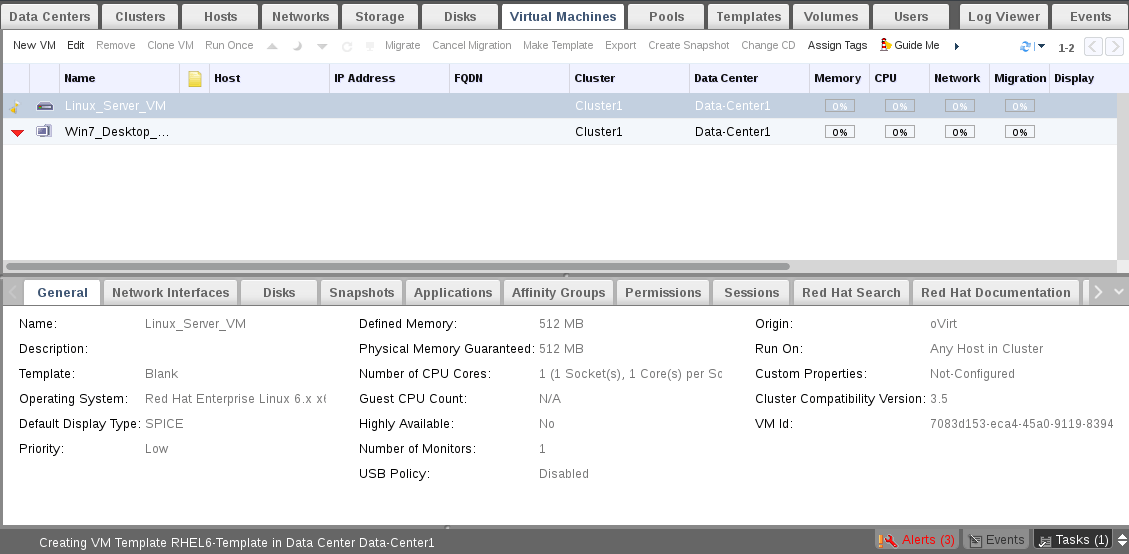Click the Assign Tags button

837,46
